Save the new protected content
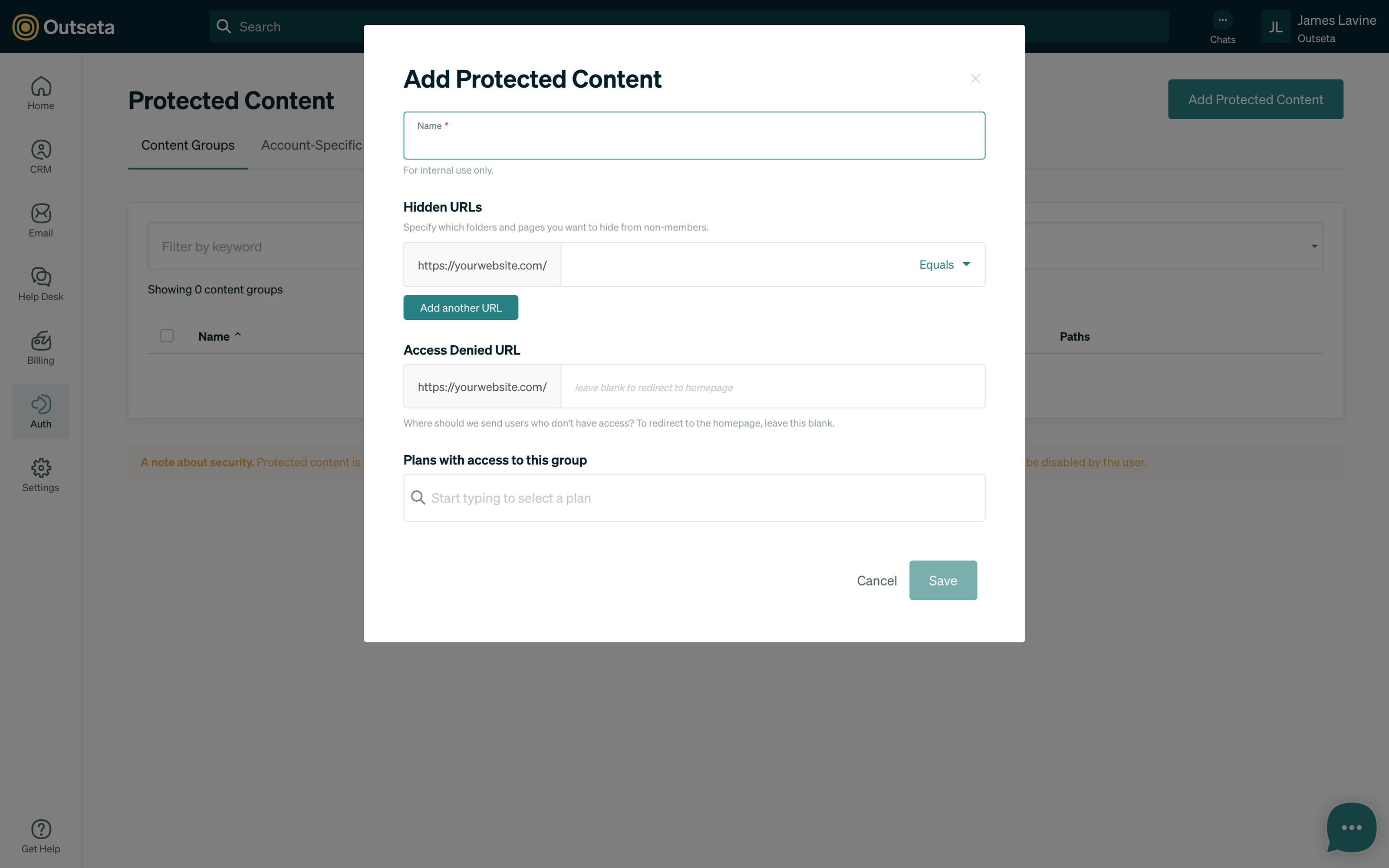 point(942,580)
